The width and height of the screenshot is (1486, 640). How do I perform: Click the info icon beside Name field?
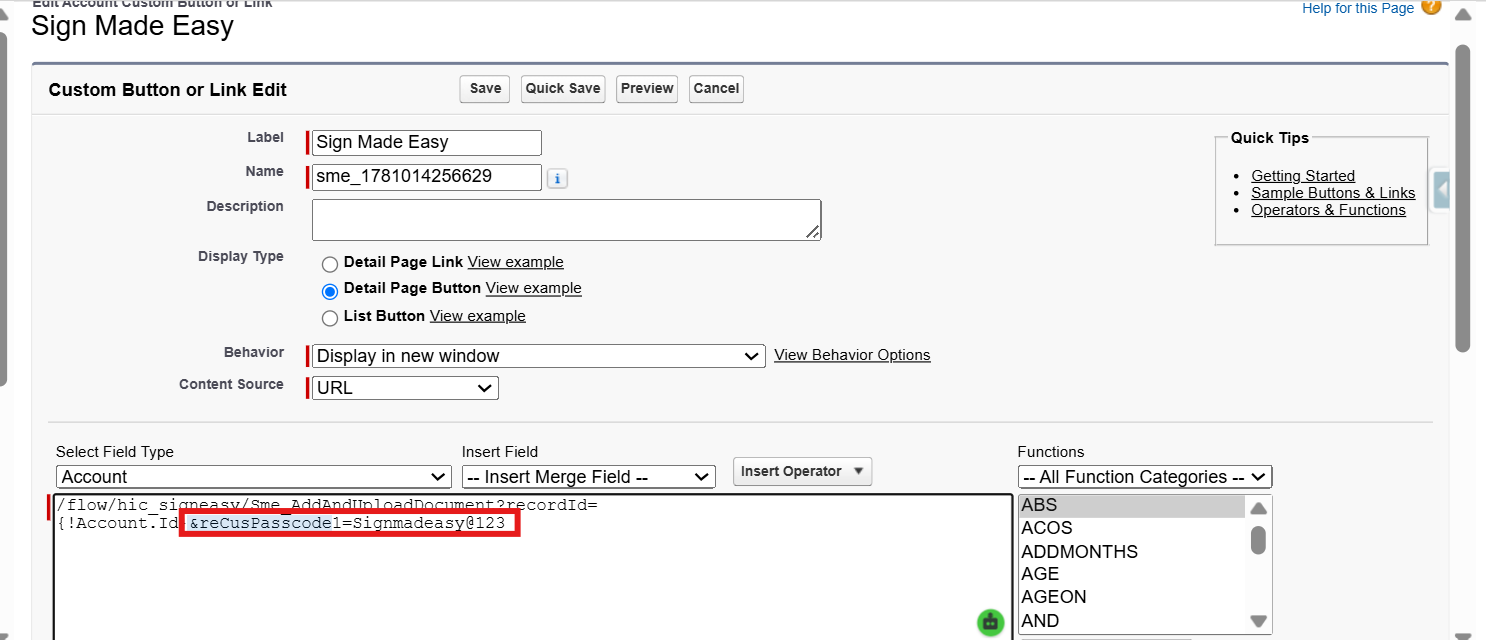click(x=558, y=179)
